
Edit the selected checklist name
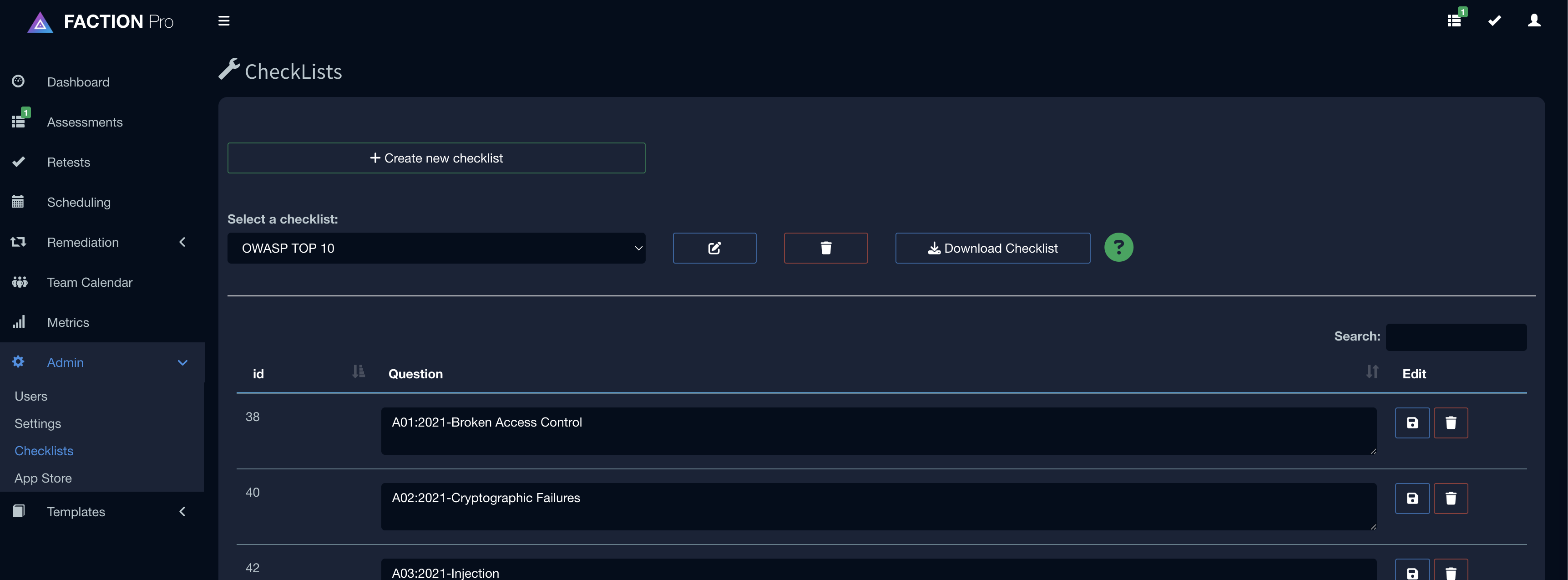pyautogui.click(x=714, y=248)
